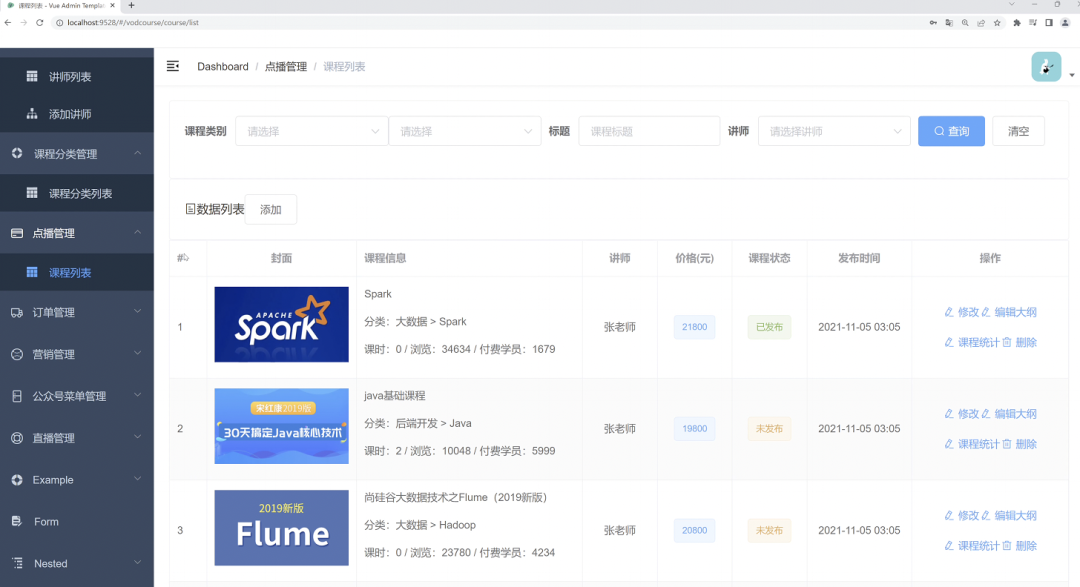The height and width of the screenshot is (587, 1080).
Task: Open 讲师列表 in the sidebar
Action: tap(70, 77)
